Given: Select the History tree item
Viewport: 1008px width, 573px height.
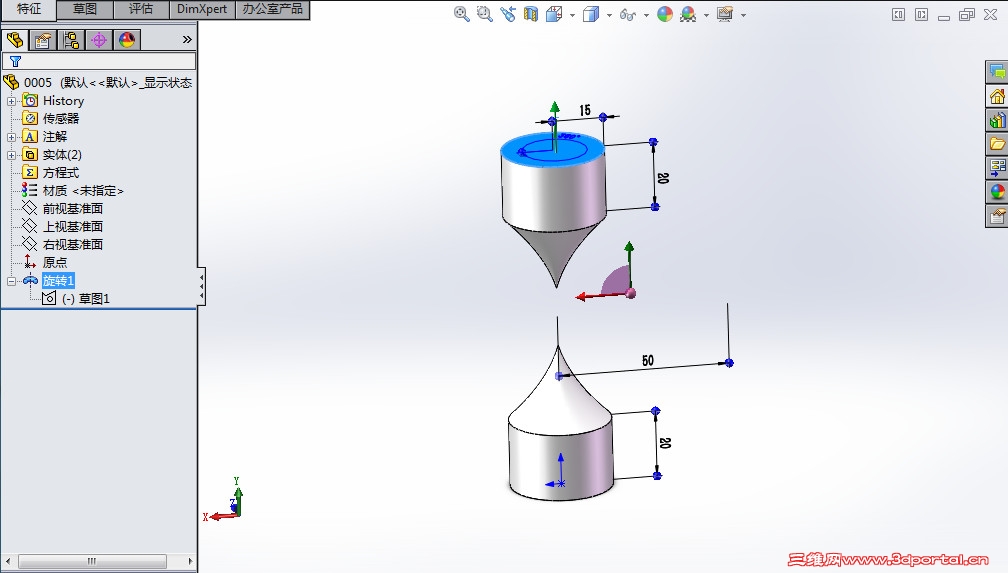Looking at the screenshot, I should point(63,101).
